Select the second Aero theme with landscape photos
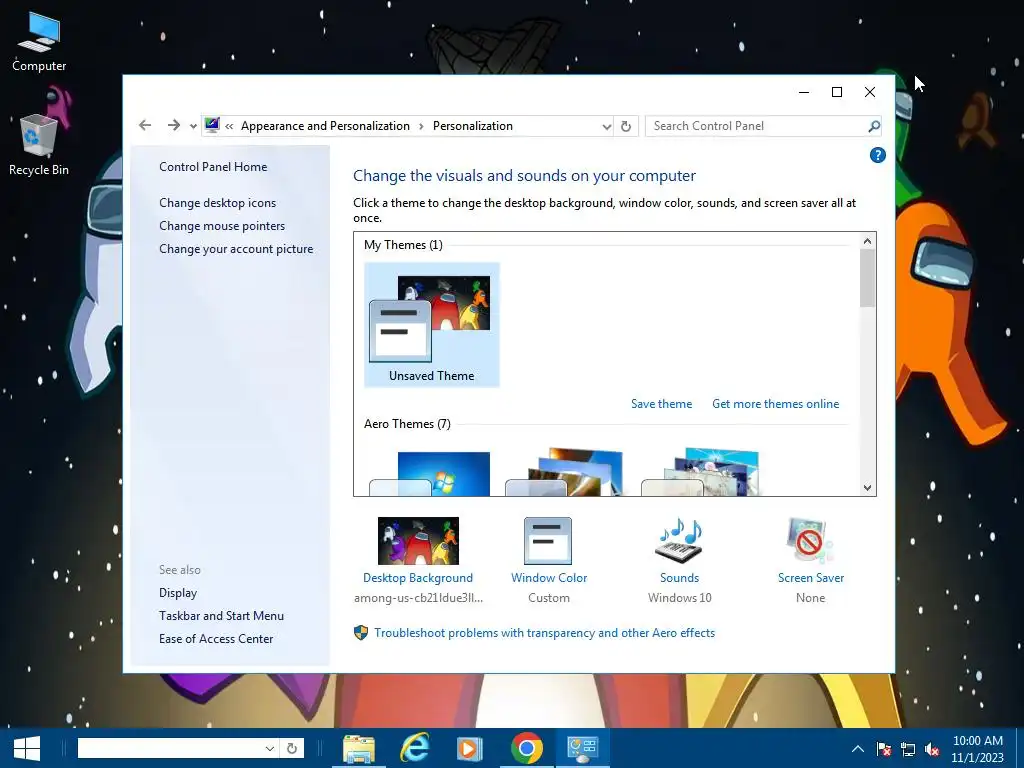The height and width of the screenshot is (768, 1024). click(564, 473)
